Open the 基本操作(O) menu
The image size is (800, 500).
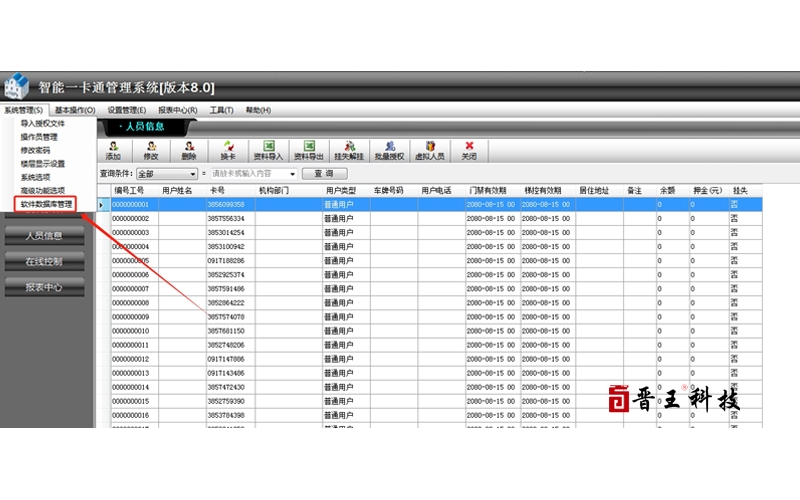(75, 110)
